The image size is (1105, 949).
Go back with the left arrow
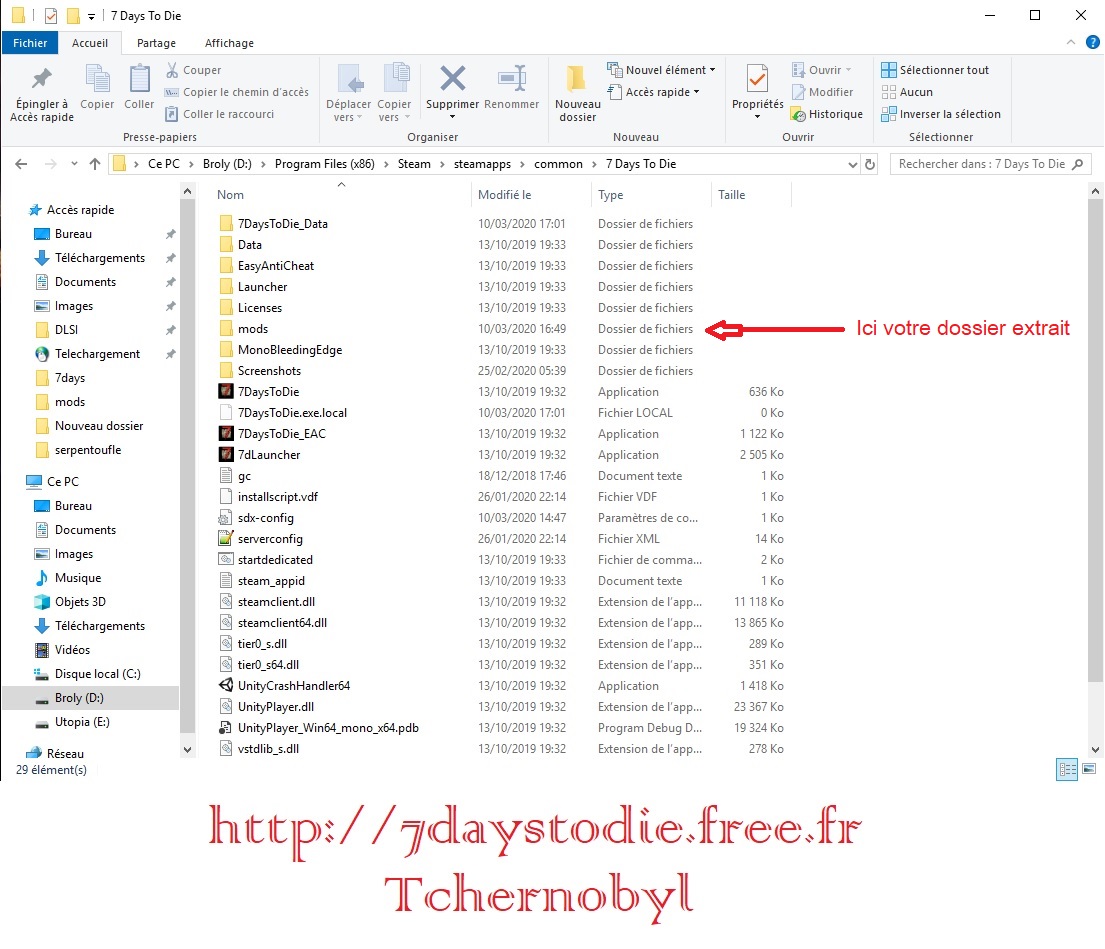point(21,164)
